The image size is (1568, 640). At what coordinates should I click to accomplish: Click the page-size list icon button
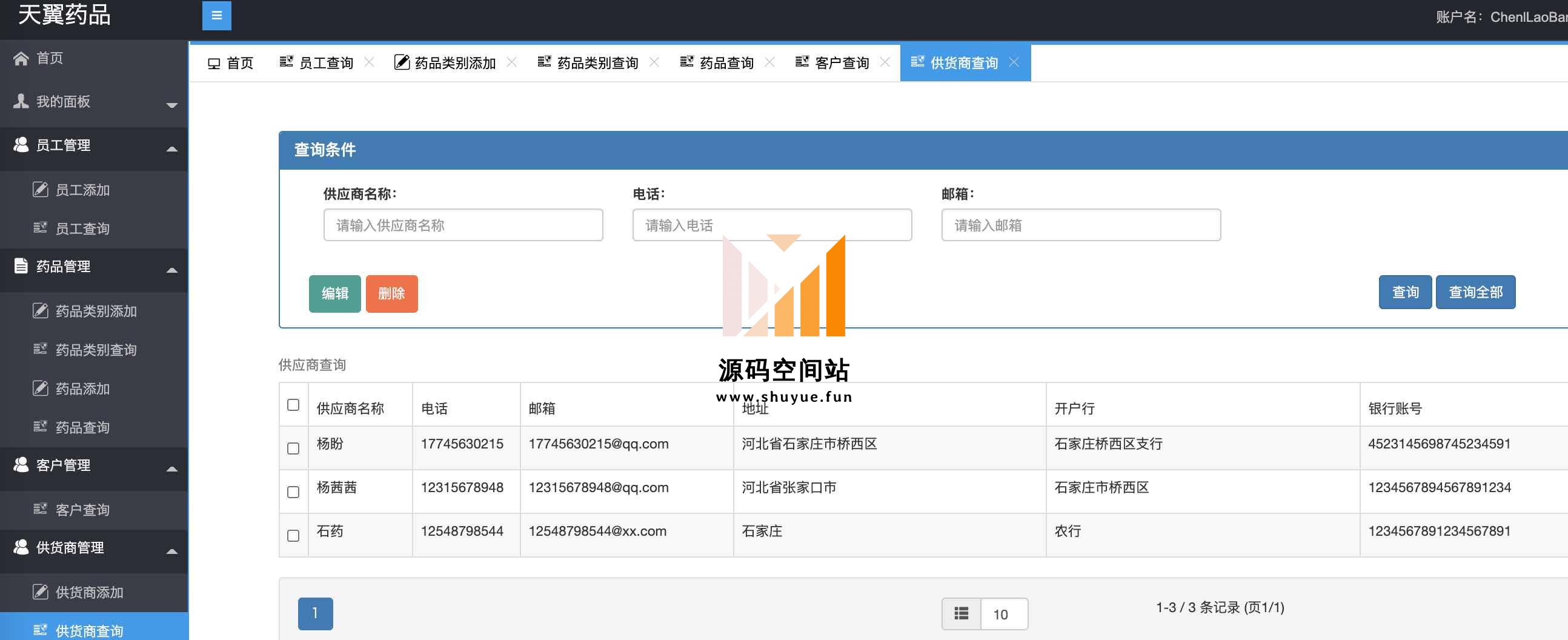click(x=961, y=614)
